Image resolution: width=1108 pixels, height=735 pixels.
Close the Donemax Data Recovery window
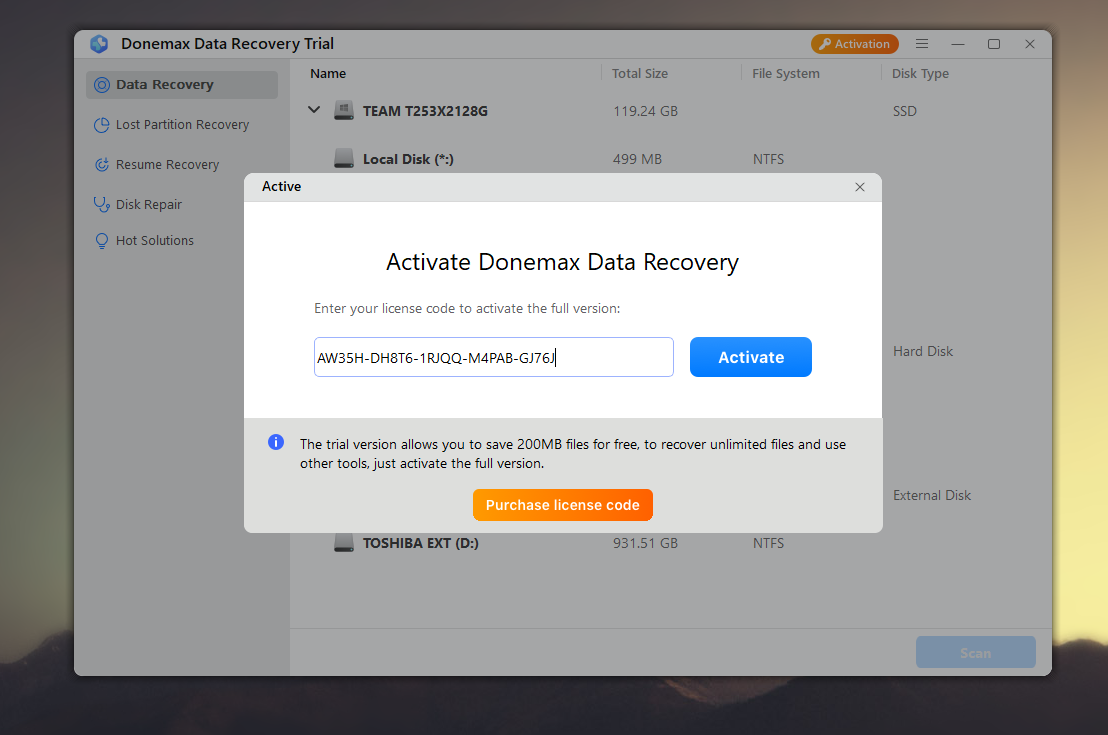1030,44
